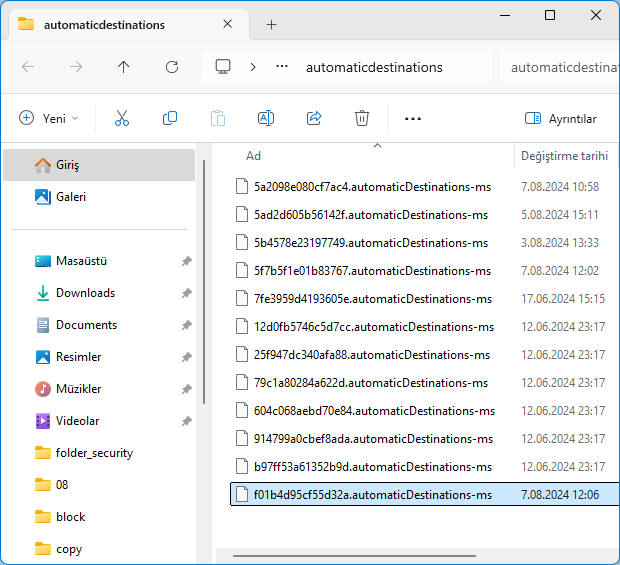Sort by Değiştirme tarihi column

click(564, 156)
